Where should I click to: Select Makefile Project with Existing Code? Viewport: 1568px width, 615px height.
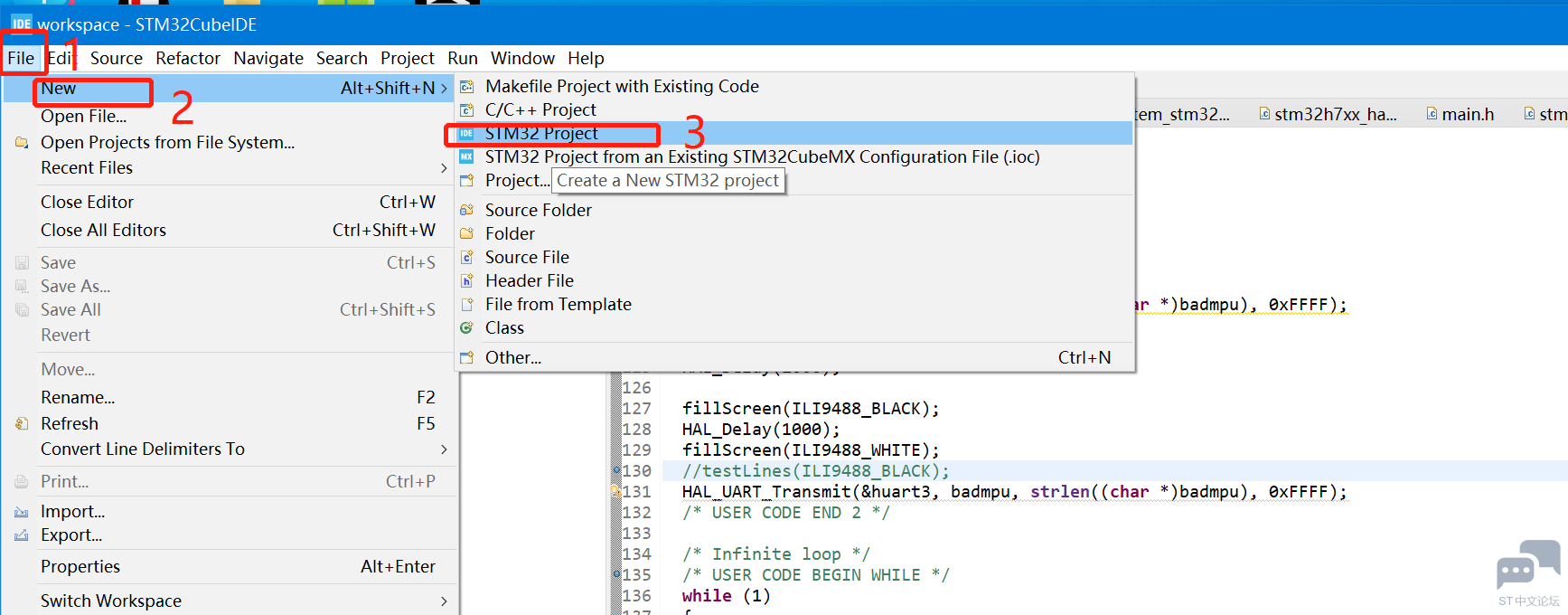coord(794,87)
